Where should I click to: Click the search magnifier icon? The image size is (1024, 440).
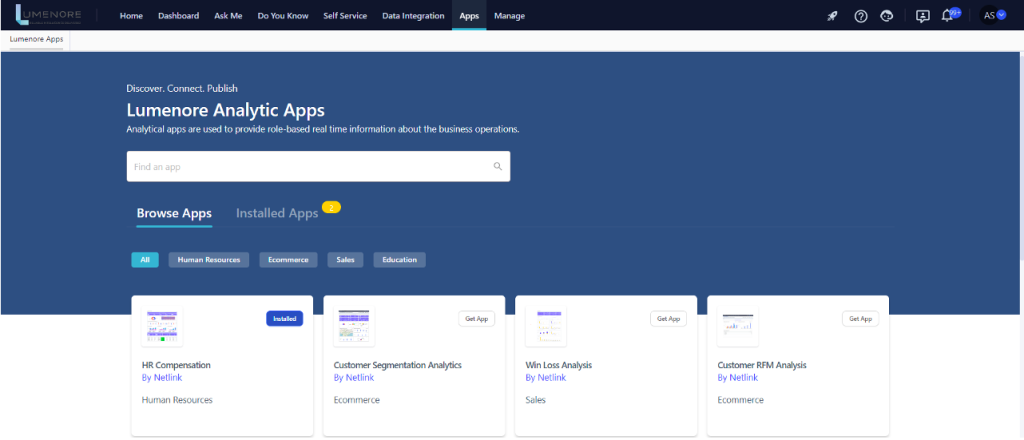pyautogui.click(x=498, y=167)
